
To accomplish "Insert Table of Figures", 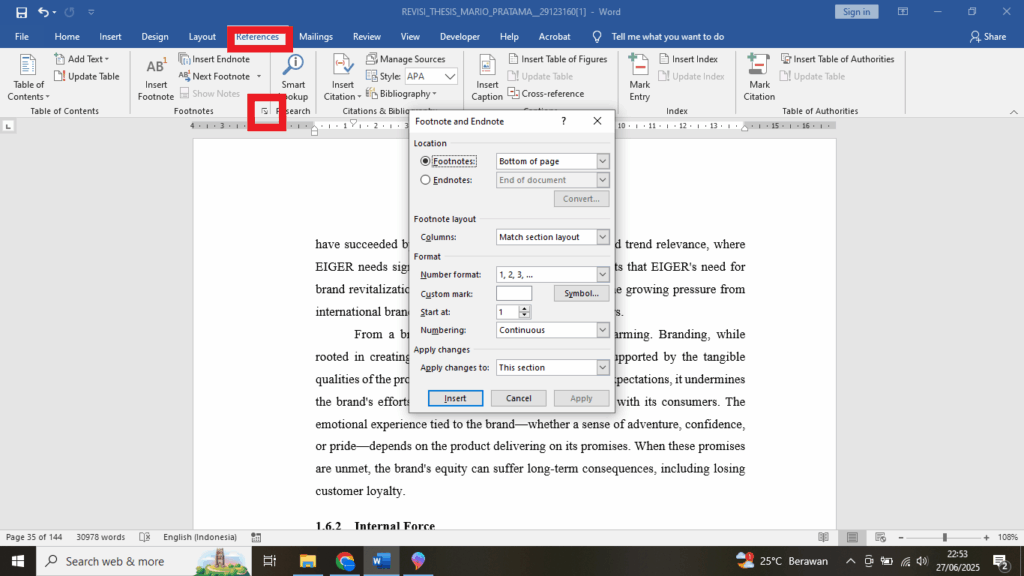I will 558,59.
